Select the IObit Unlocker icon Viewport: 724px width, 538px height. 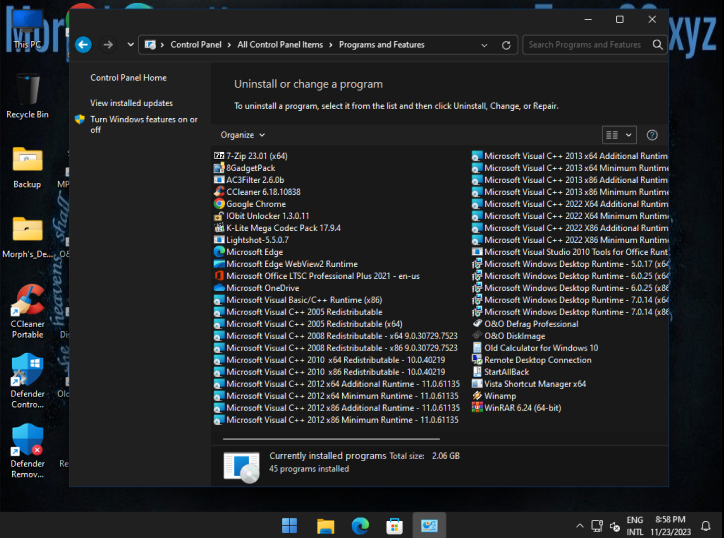tap(219, 216)
